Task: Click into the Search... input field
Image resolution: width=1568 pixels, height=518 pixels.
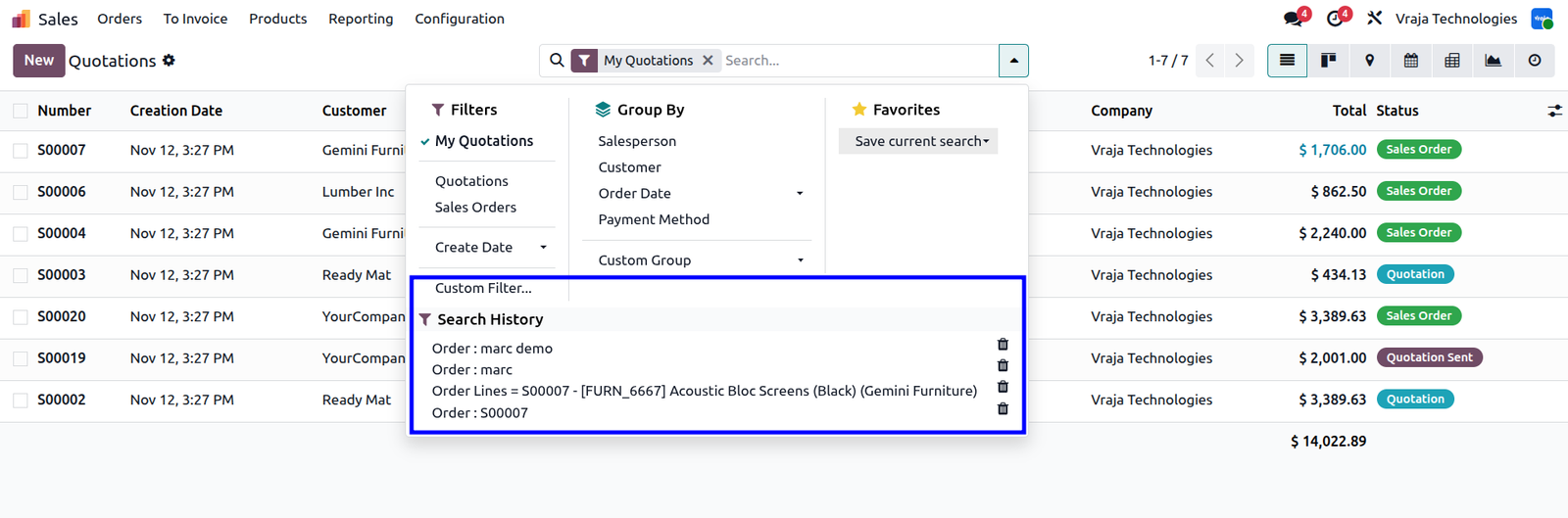Action: pyautogui.click(x=857, y=61)
